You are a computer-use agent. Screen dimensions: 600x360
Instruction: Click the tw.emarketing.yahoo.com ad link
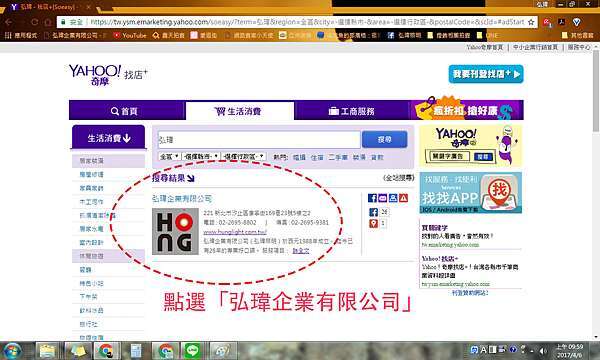(x=450, y=244)
